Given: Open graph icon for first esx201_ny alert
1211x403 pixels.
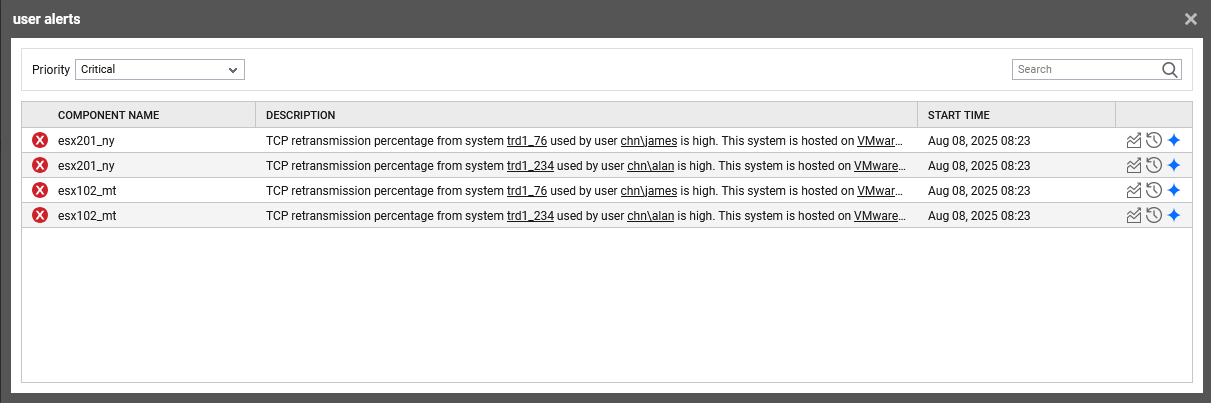Looking at the screenshot, I should click(x=1134, y=141).
